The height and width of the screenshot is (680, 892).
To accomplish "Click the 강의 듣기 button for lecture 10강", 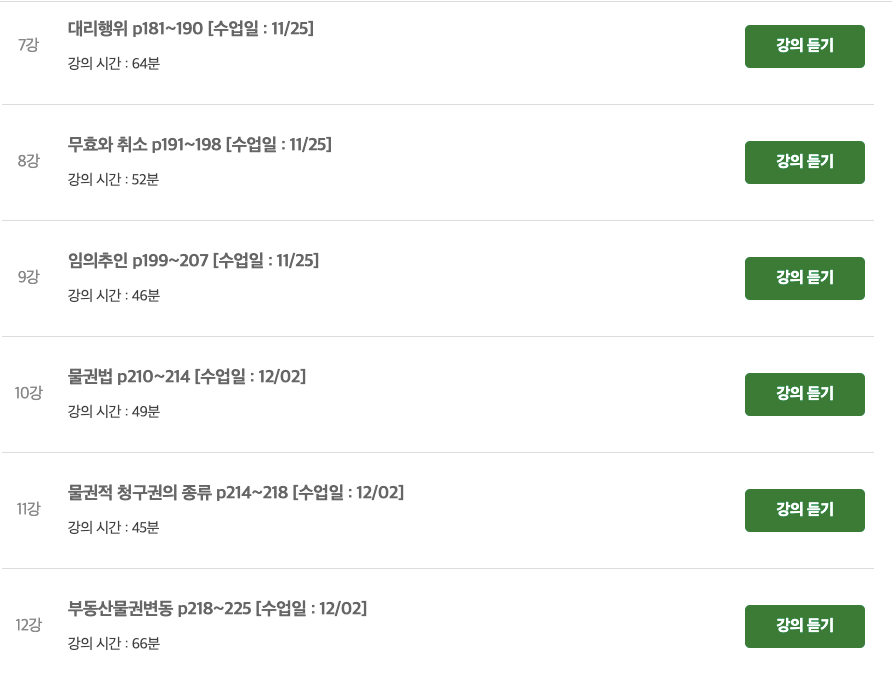I will click(x=804, y=394).
